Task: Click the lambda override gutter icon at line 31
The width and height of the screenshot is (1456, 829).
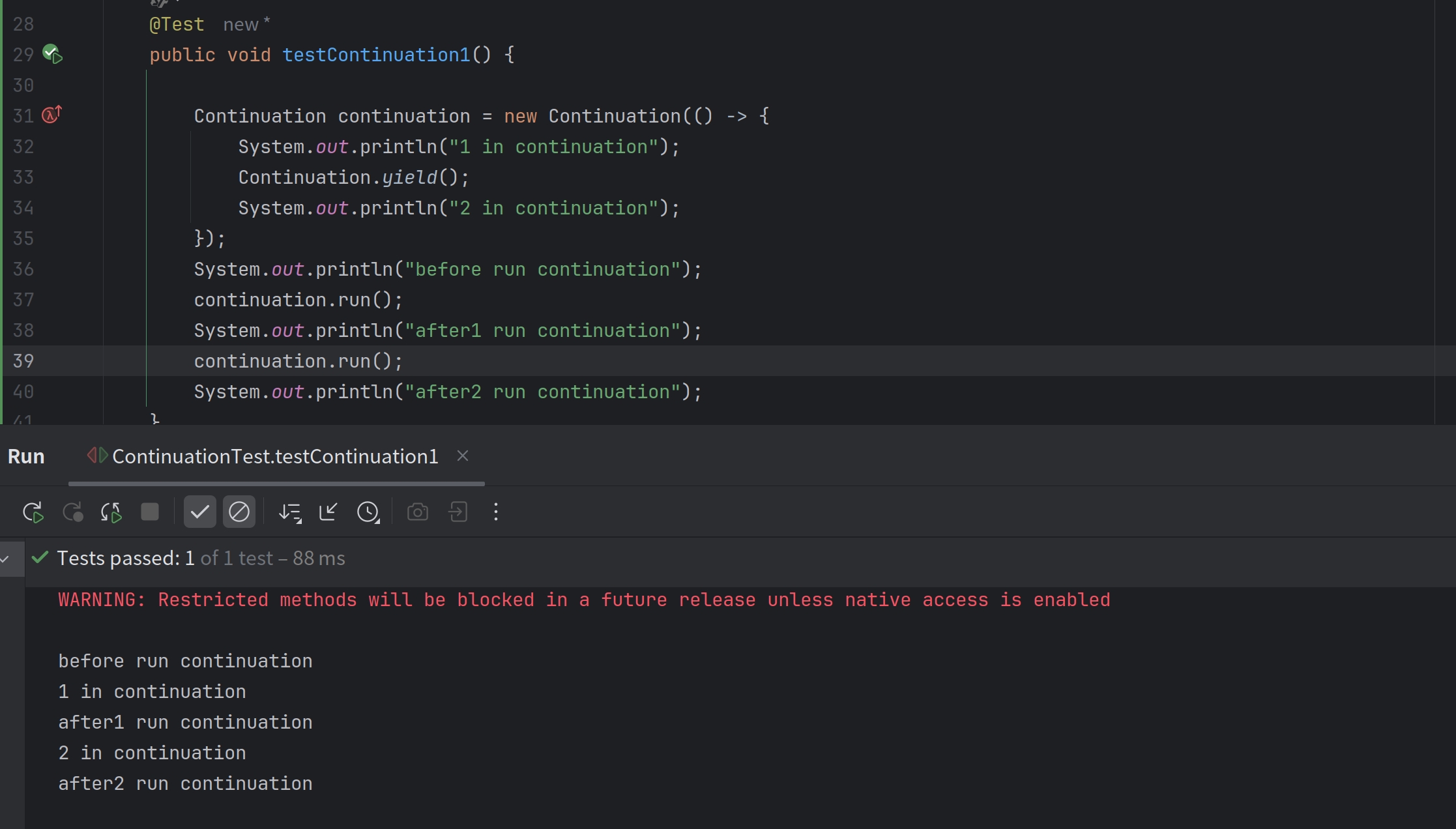Action: [51, 115]
